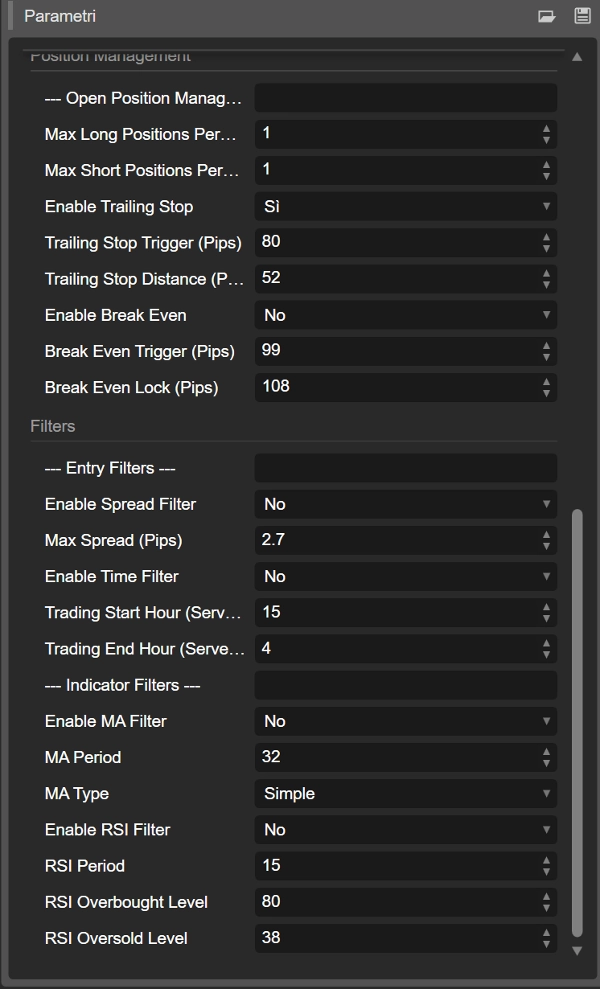Select the Trading Start Hour field
Screen dimensions: 600x989
(x=395, y=613)
